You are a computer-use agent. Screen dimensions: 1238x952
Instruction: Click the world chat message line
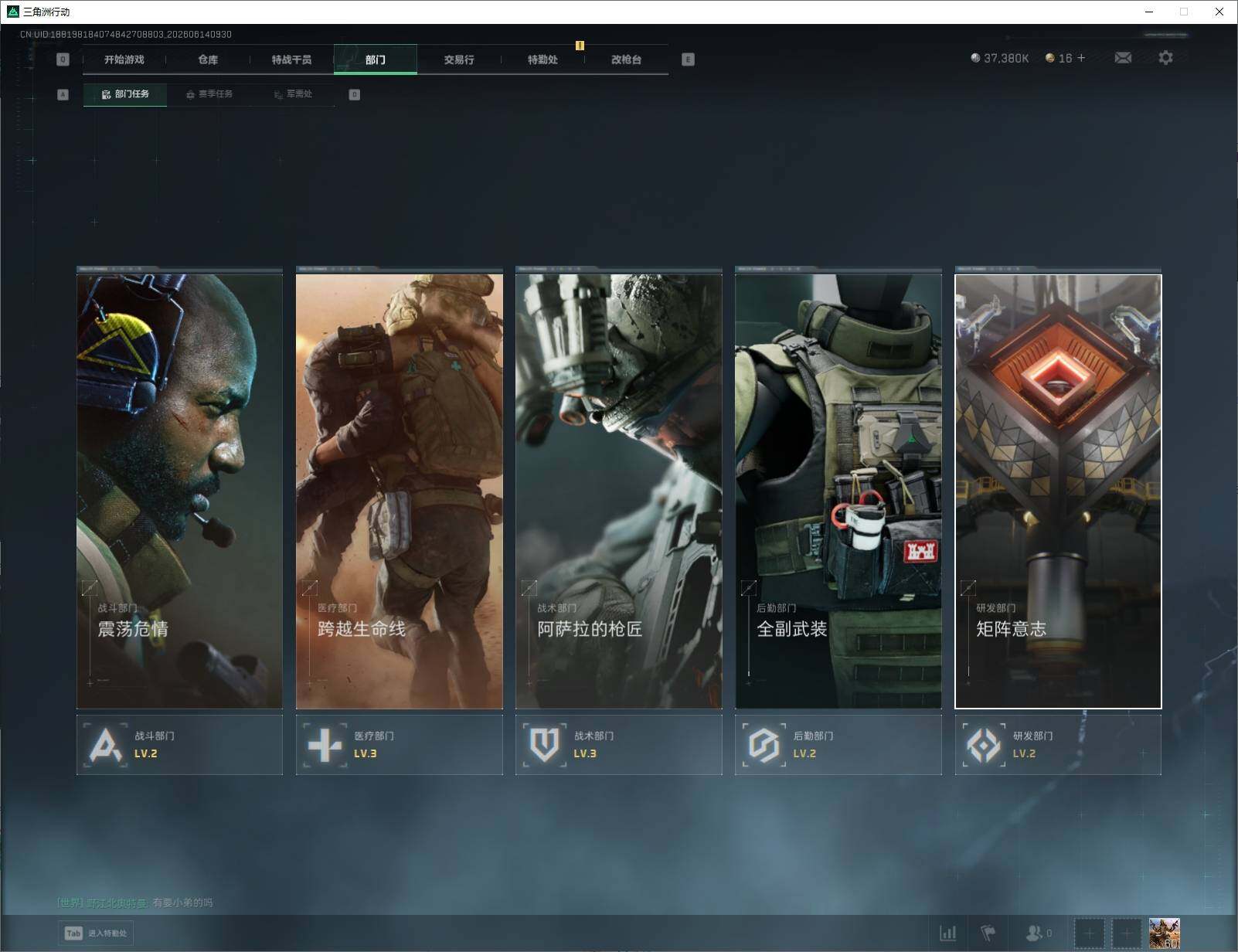134,903
